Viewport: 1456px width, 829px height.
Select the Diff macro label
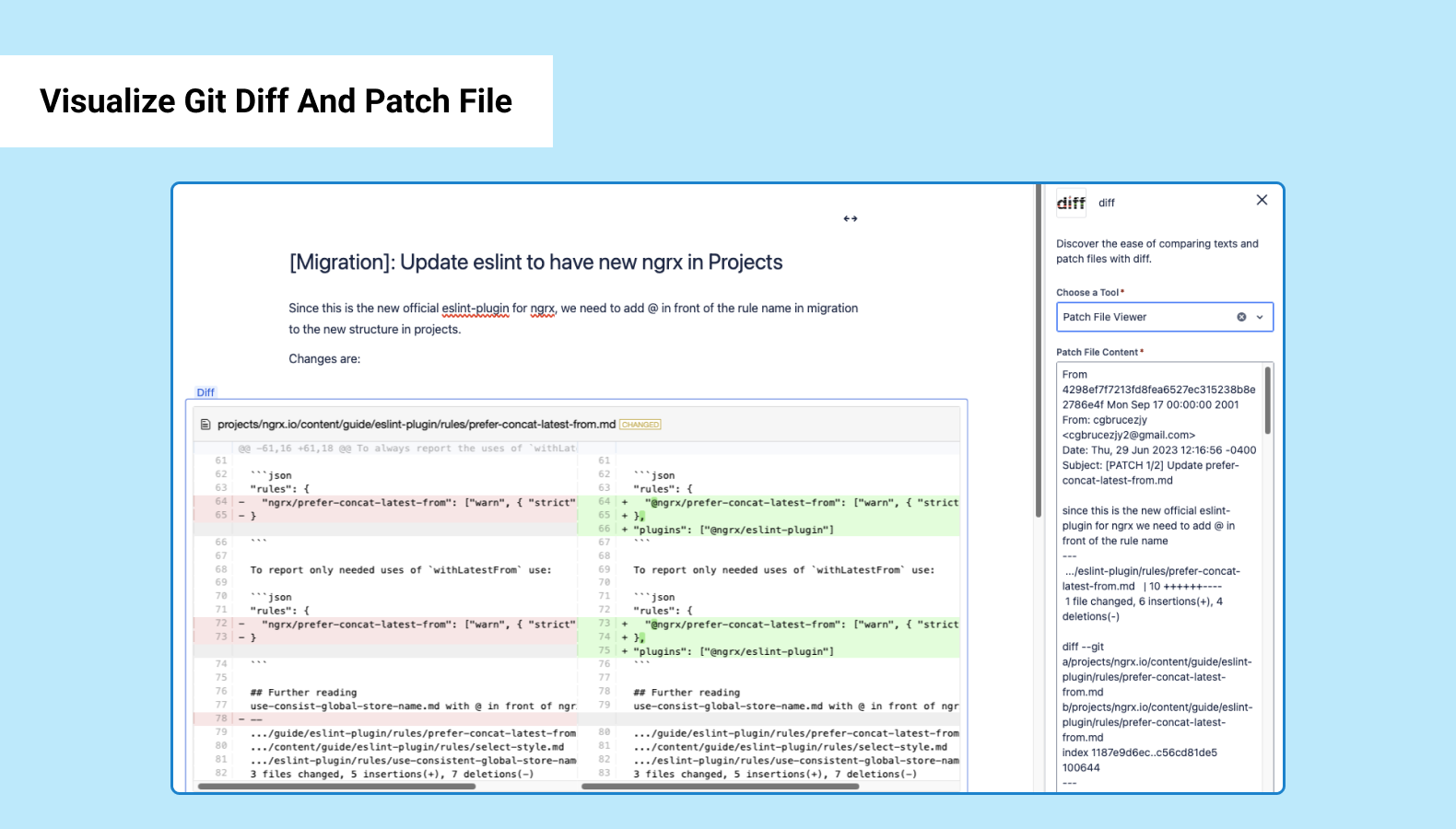pos(205,392)
